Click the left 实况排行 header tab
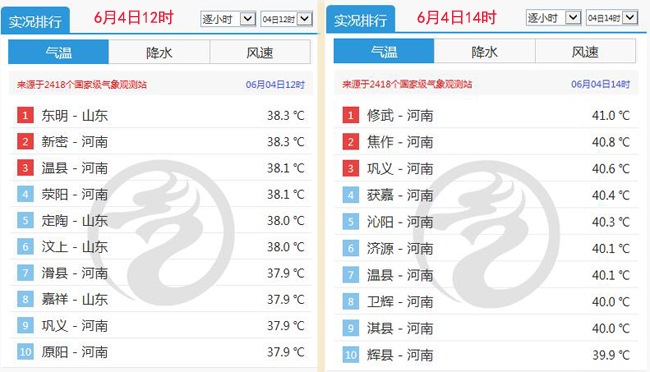650x372 pixels. (x=35, y=21)
